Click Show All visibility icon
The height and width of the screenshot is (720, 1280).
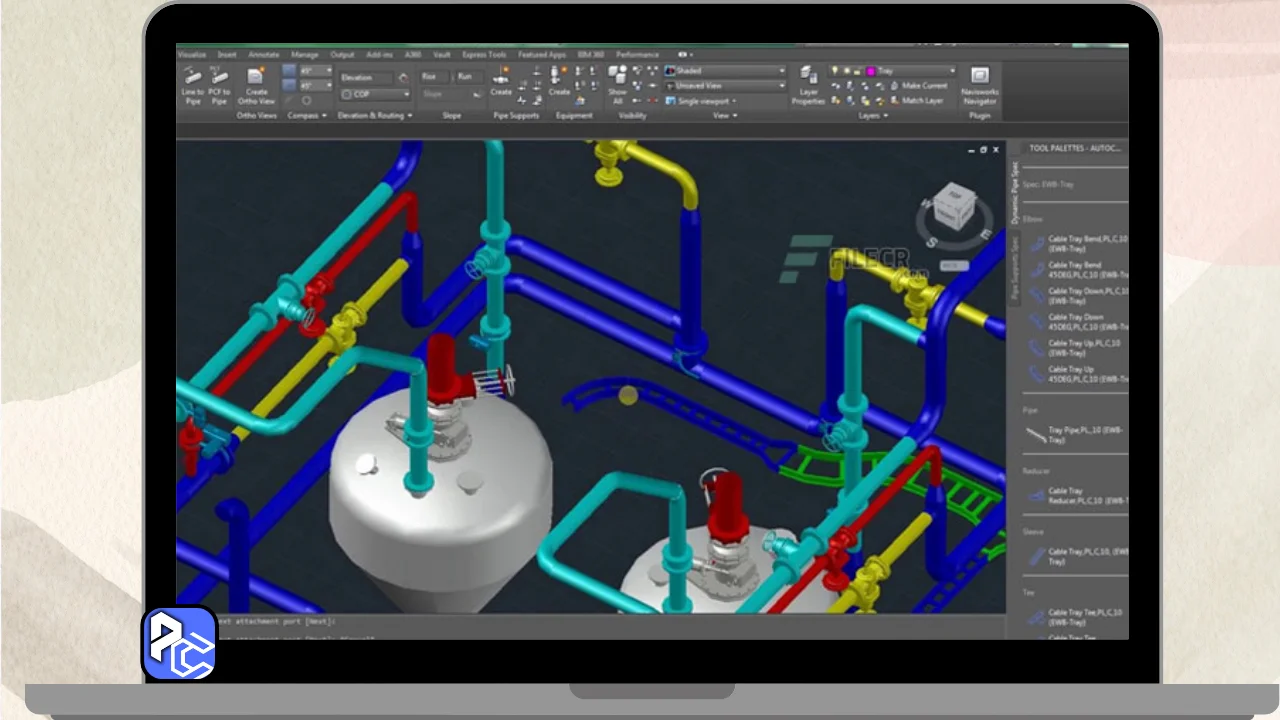click(618, 83)
